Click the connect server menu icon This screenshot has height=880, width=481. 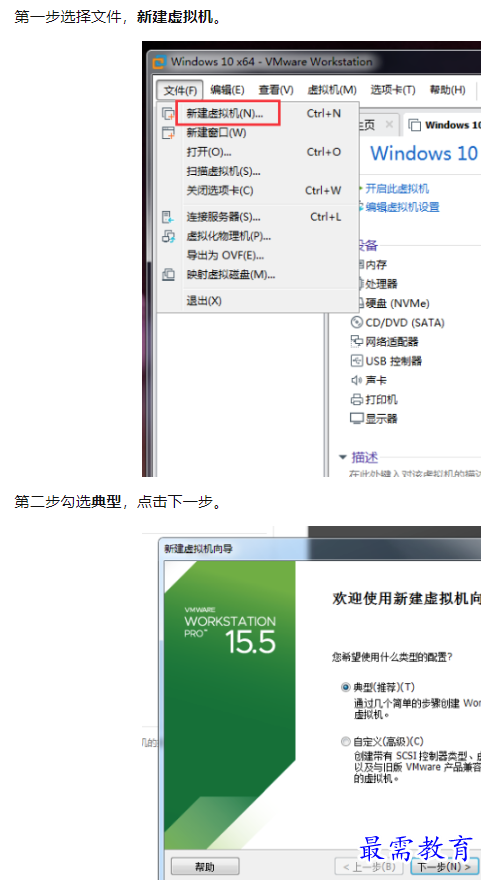[x=168, y=217]
